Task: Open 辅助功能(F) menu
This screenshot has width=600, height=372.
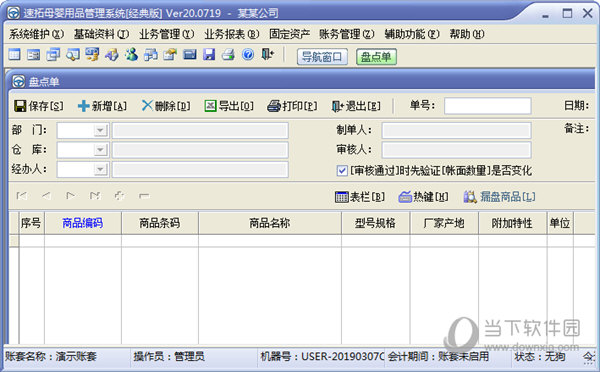Action: coord(412,34)
